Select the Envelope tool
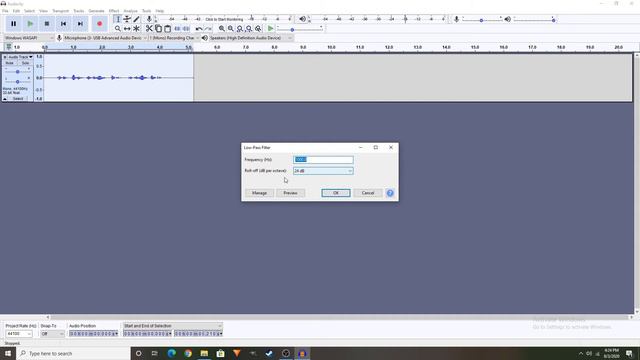The width and height of the screenshot is (640, 360). coord(127,19)
